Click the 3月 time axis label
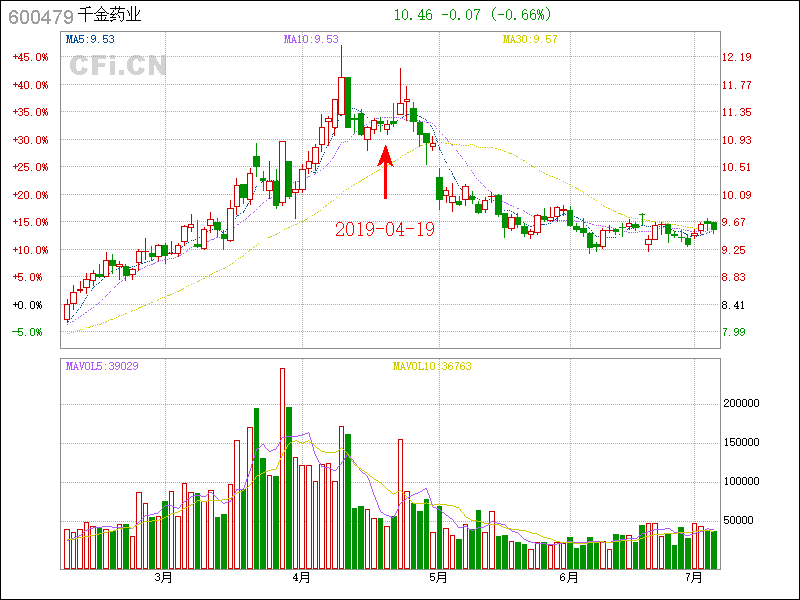This screenshot has width=800, height=600. pos(163,577)
